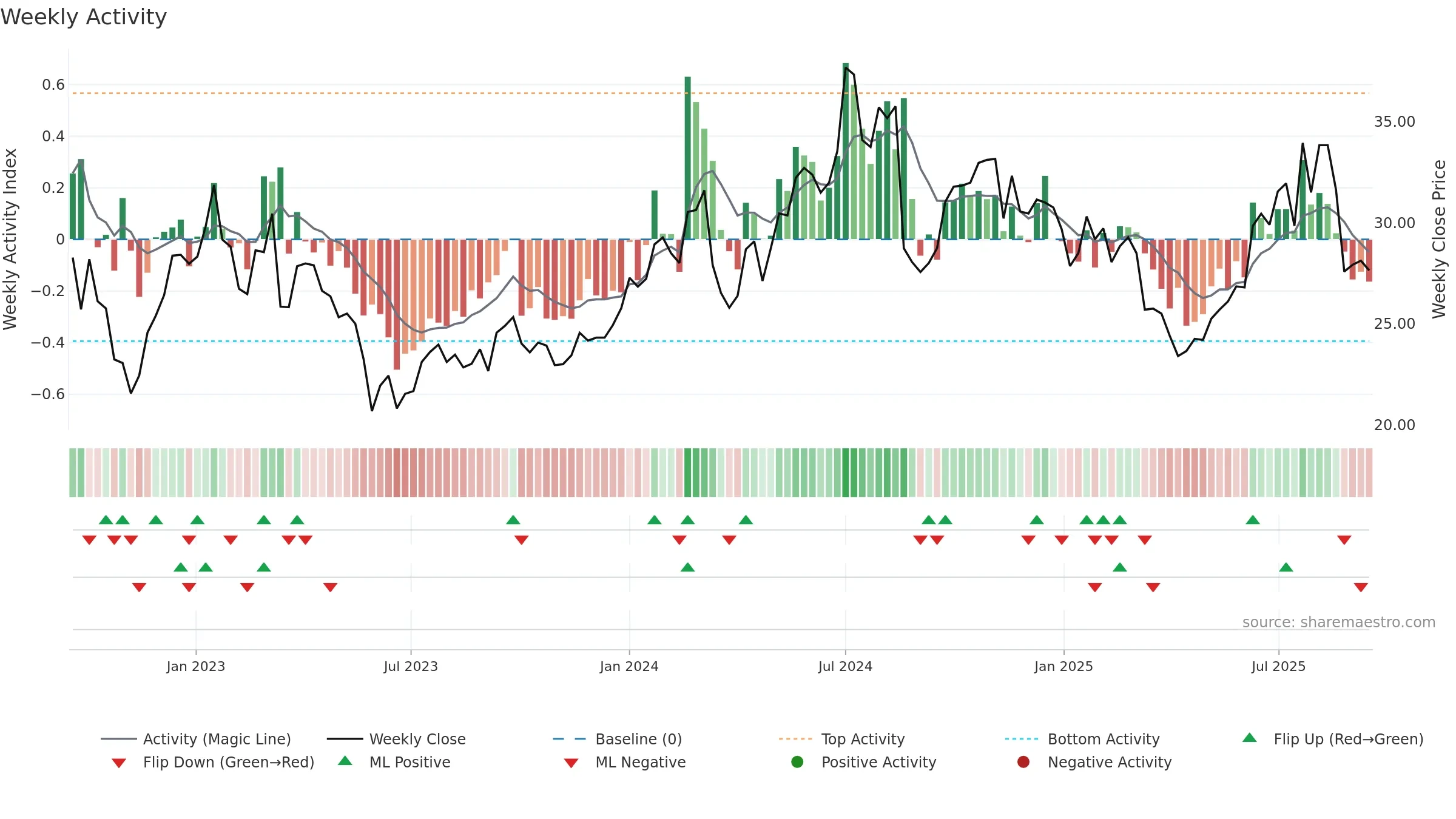Click the green triangle icon beside ML Positive
The height and width of the screenshot is (819, 1456).
[x=345, y=761]
